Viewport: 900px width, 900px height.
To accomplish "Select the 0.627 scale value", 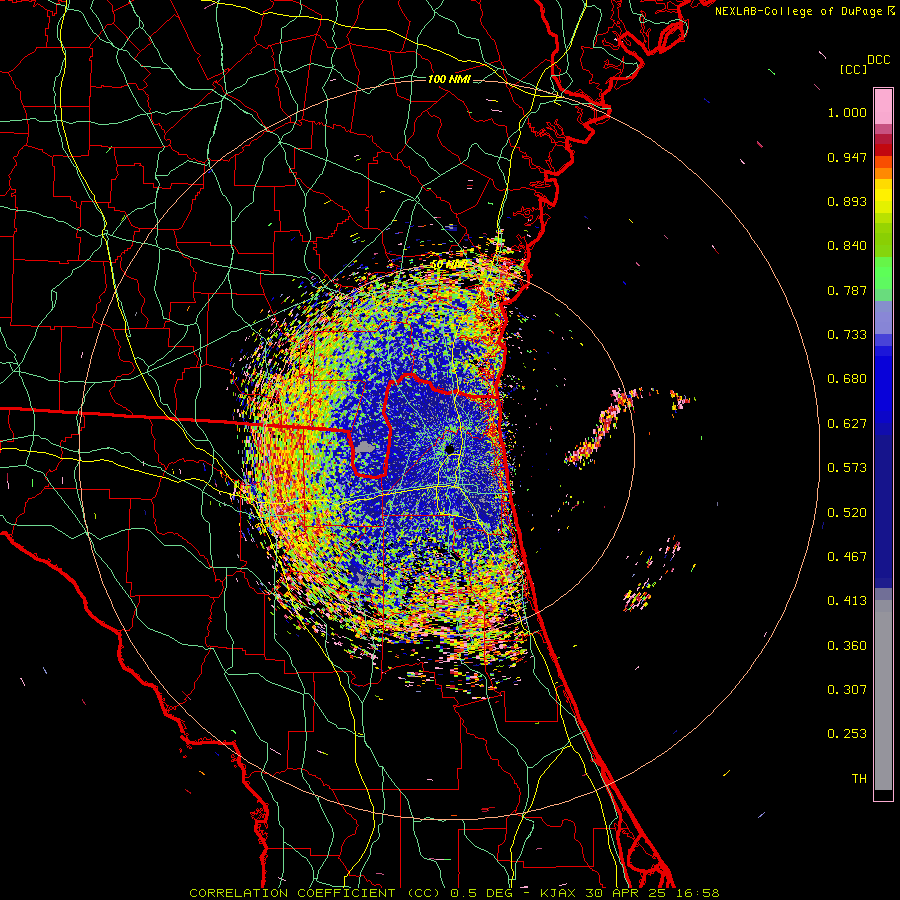I will [x=847, y=424].
